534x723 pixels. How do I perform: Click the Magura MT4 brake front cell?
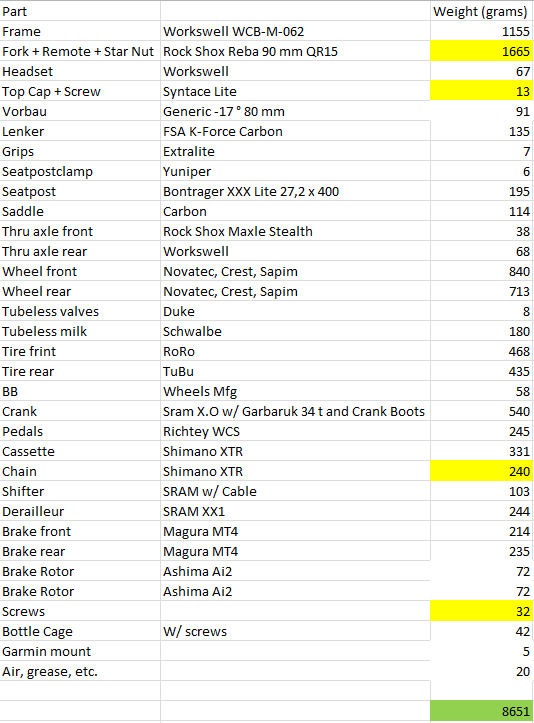295,531
